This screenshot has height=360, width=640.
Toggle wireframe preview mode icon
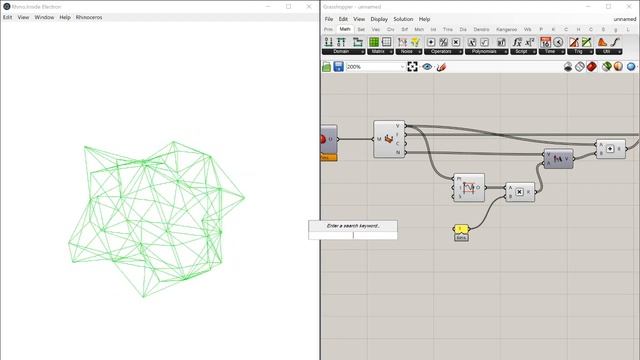(x=580, y=67)
